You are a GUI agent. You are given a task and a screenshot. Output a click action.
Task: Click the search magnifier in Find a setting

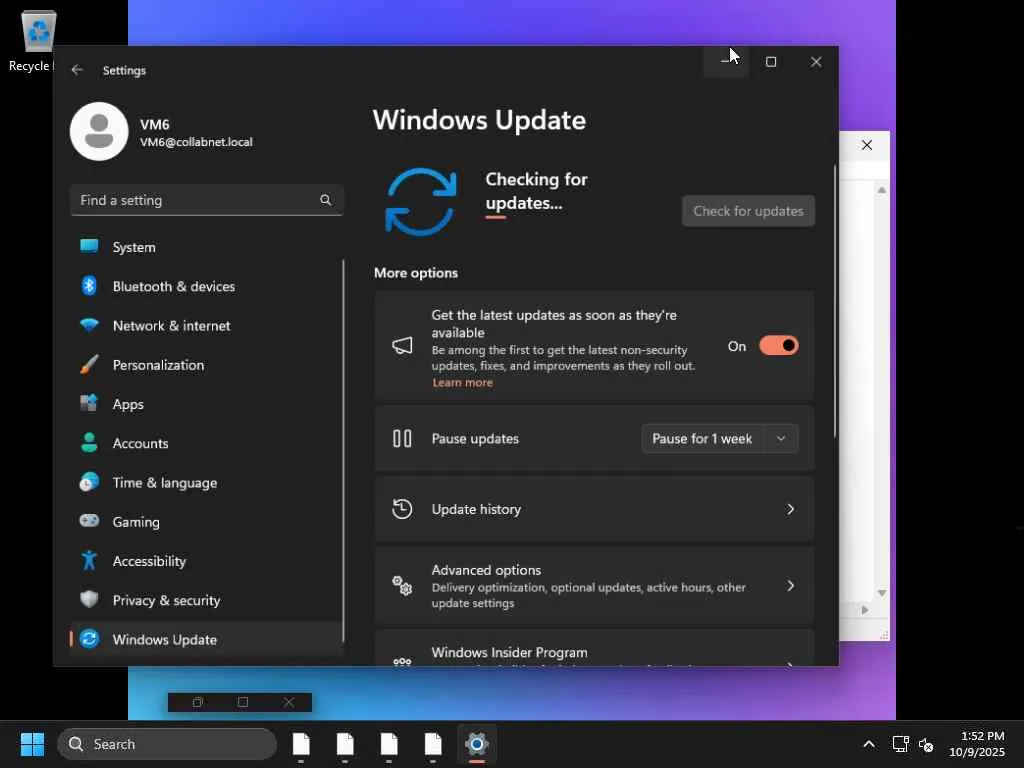[325, 200]
